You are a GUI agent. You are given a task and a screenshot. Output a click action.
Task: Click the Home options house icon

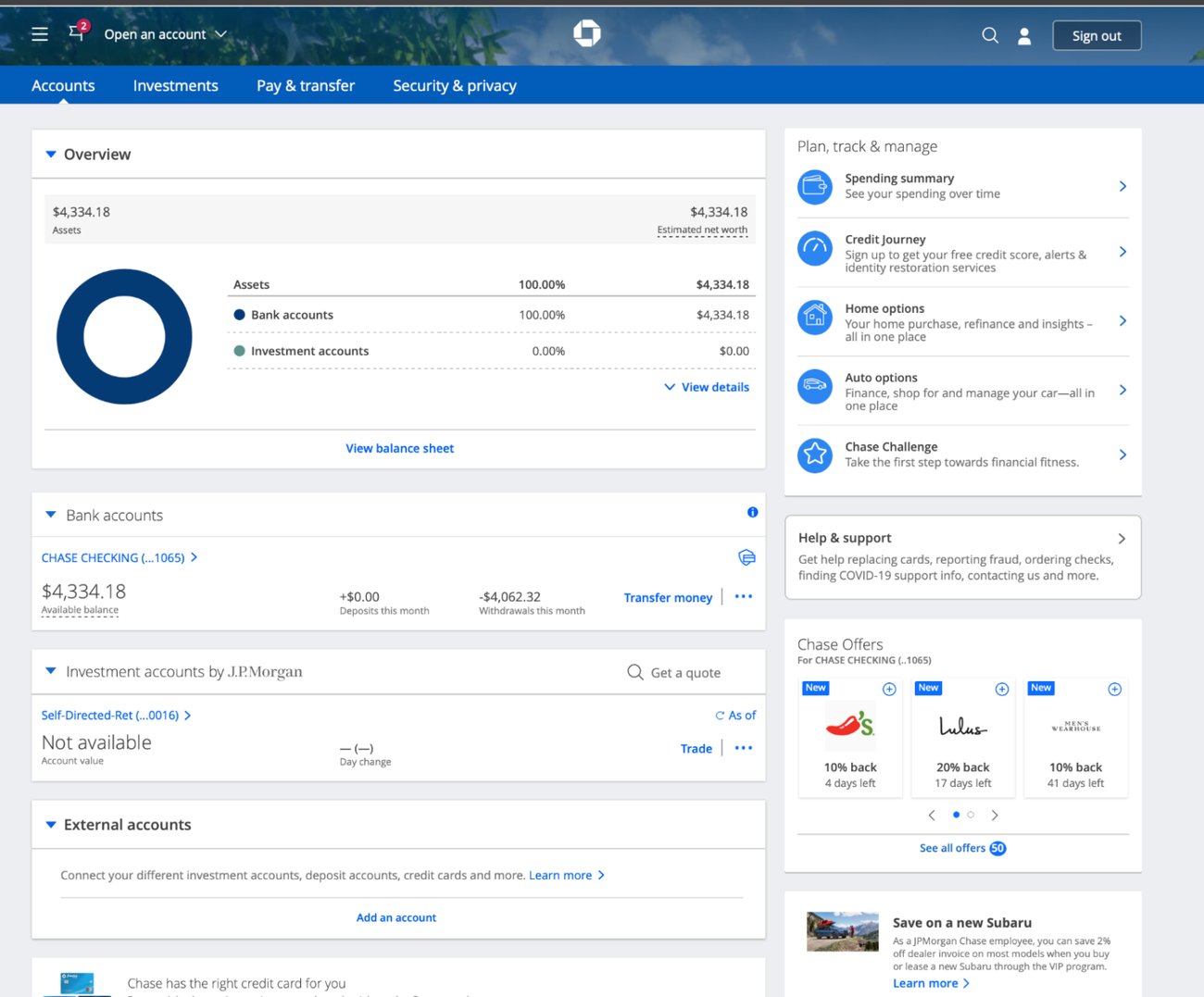point(815,318)
